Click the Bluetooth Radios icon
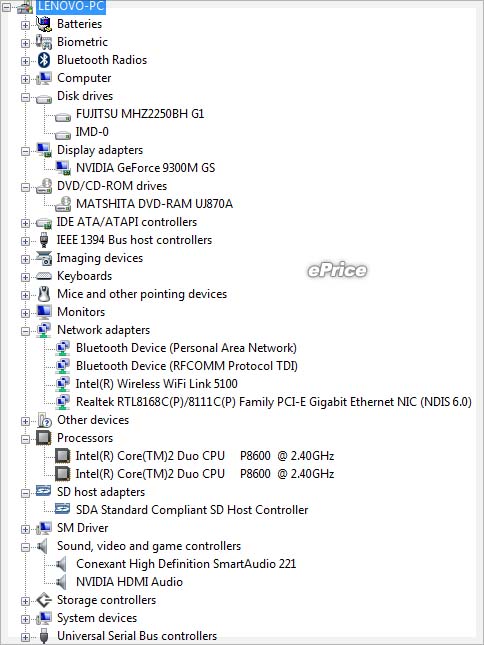Image resolution: width=484 pixels, height=645 pixels. click(44, 60)
